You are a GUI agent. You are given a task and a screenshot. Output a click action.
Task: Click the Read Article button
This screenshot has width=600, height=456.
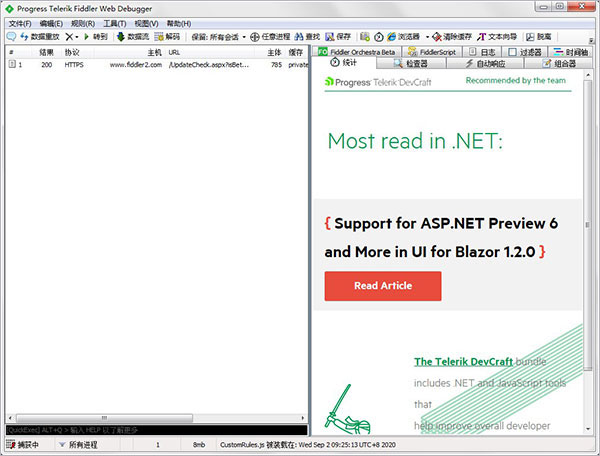click(382, 286)
